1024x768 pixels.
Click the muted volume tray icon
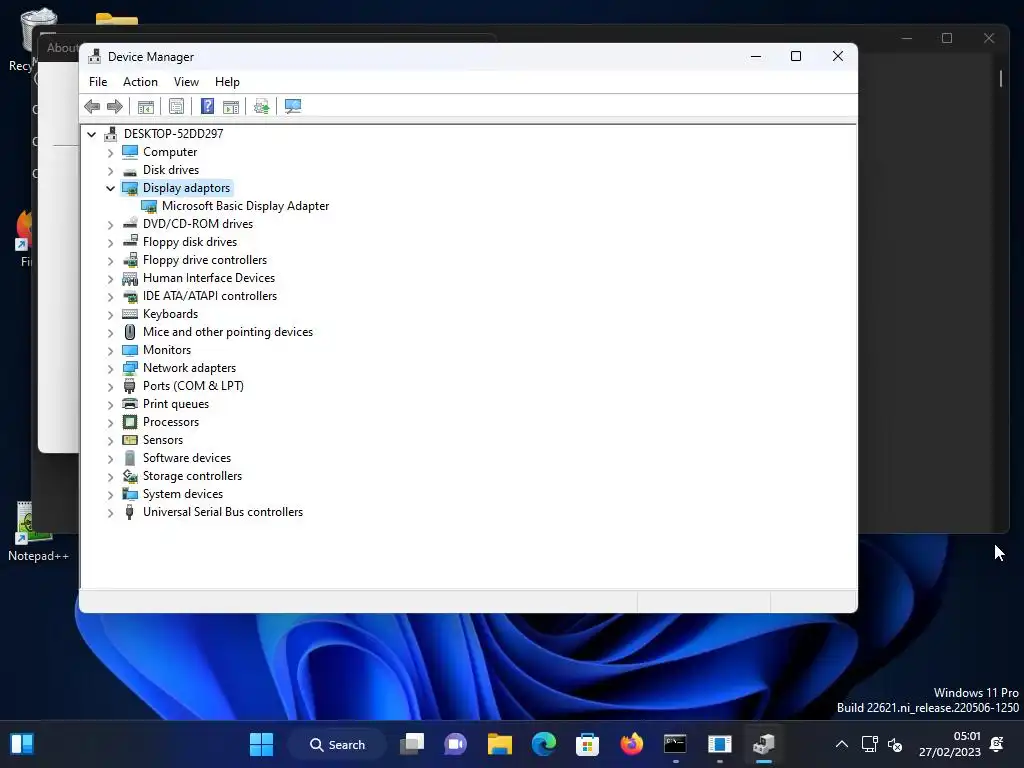pos(895,744)
